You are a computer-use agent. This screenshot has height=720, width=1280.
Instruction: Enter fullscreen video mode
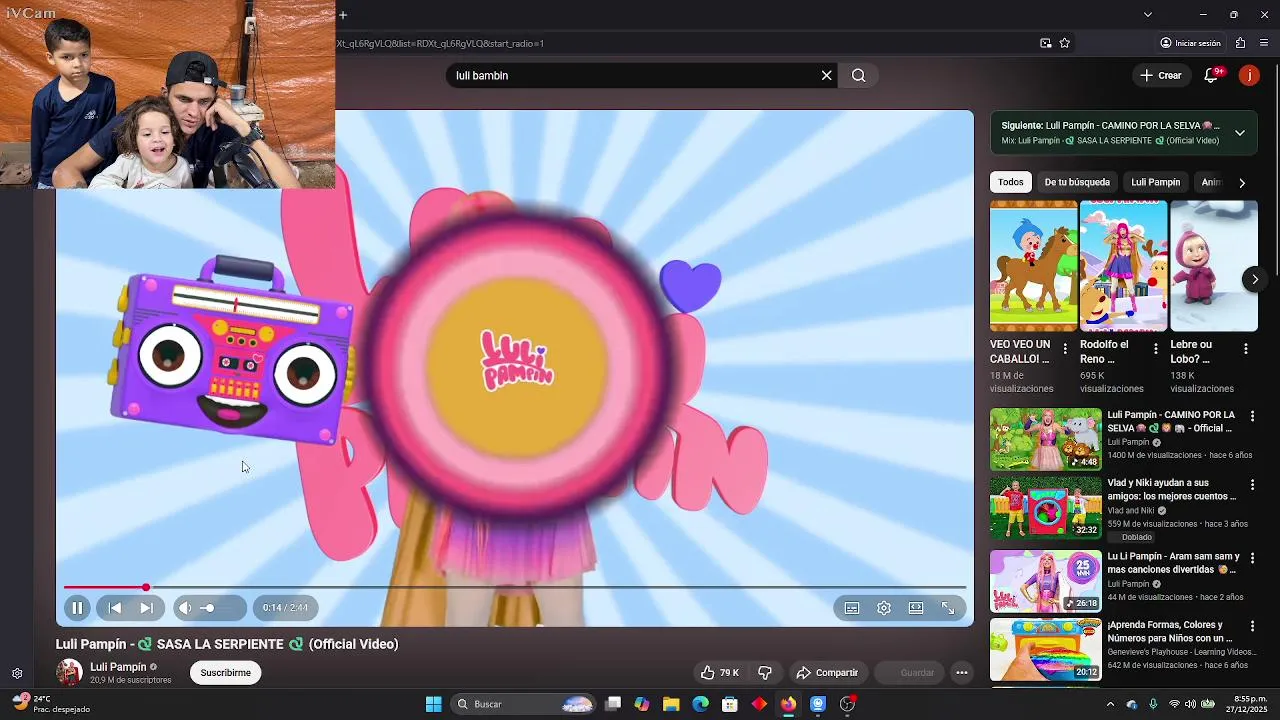click(x=948, y=608)
